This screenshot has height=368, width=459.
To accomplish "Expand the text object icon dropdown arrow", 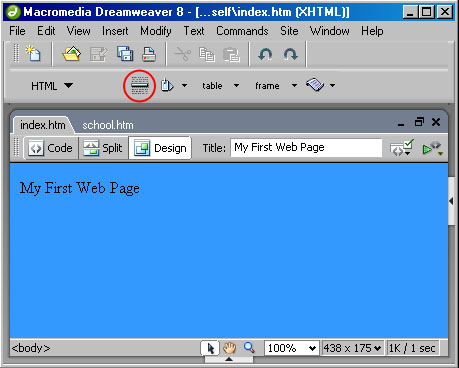I will tap(184, 86).
